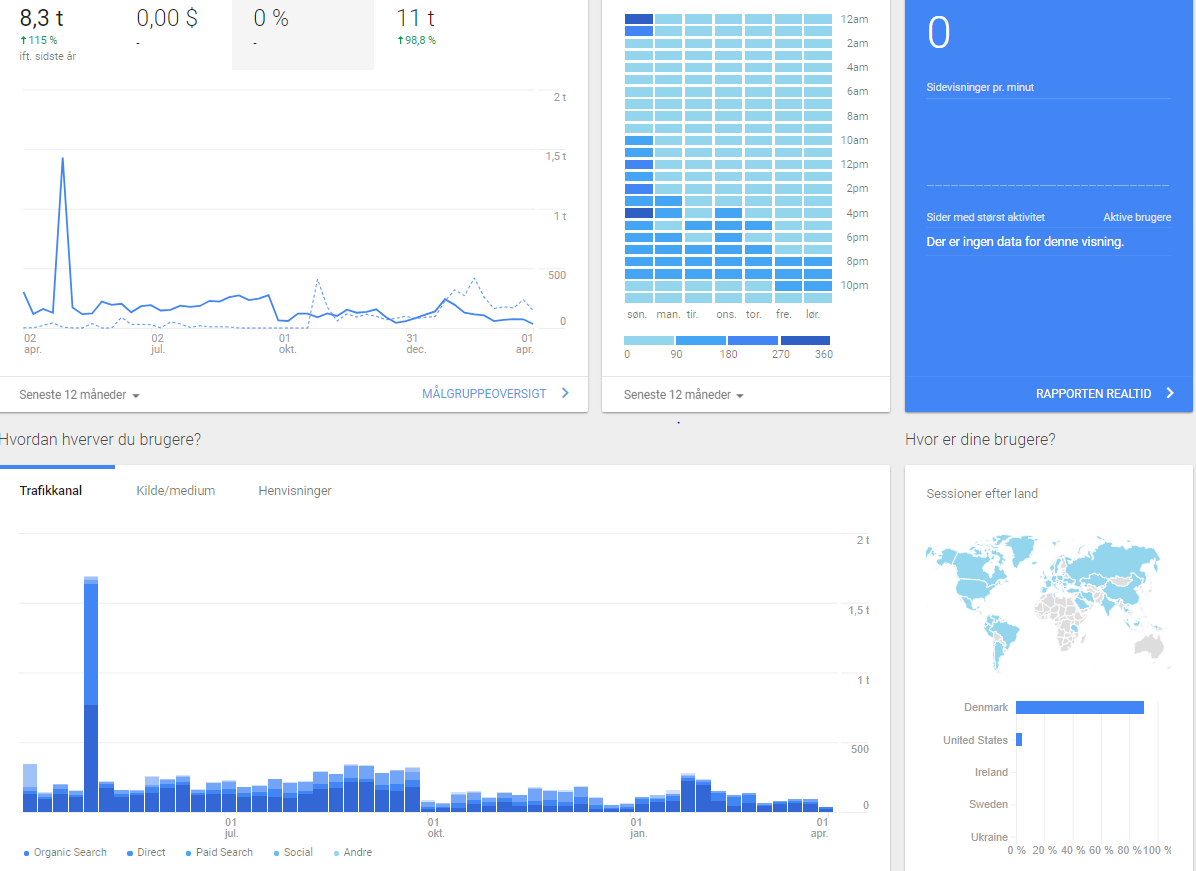Switch to the Henvisninger tab
The height and width of the screenshot is (871, 1196).
coord(295,491)
